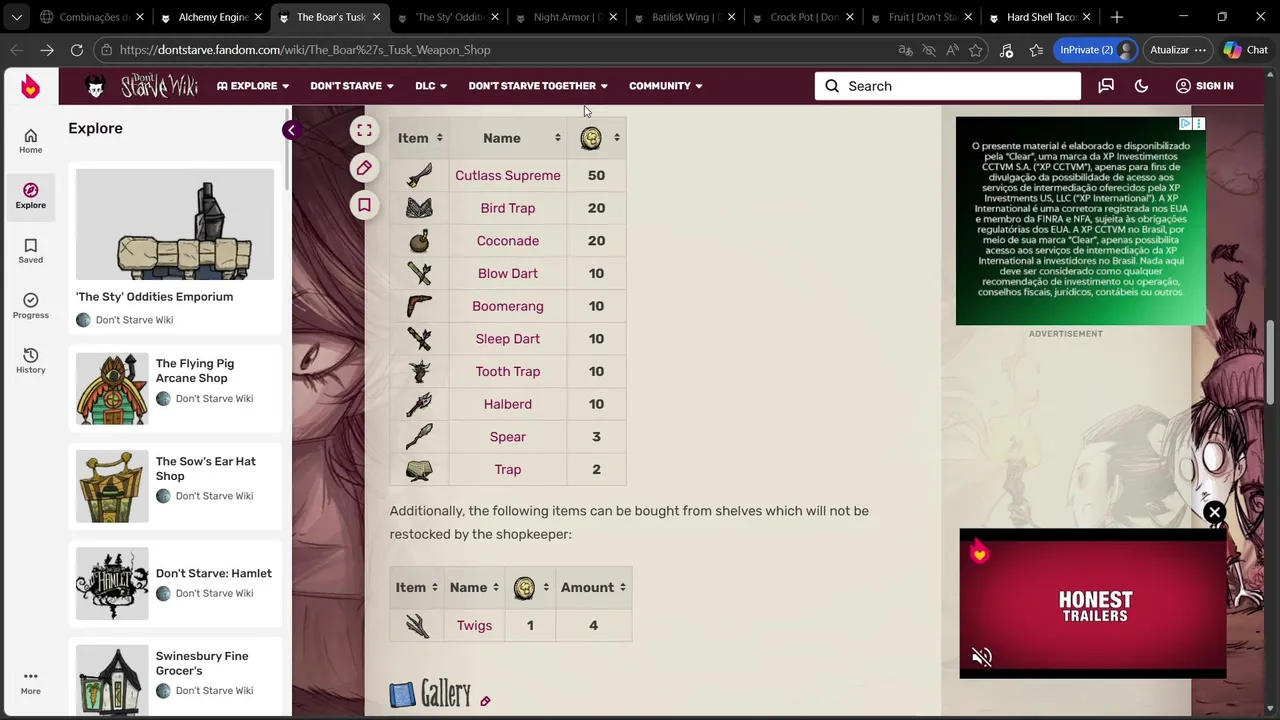This screenshot has height=720, width=1280.
Task: Open the discussions chat icon in header
Action: click(1106, 86)
